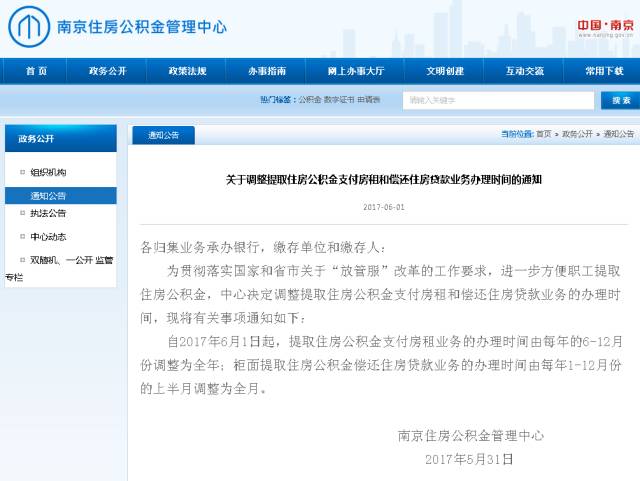Click the salutation line 各归集业务承办银行
This screenshot has height=481, width=640.
pos(262,247)
